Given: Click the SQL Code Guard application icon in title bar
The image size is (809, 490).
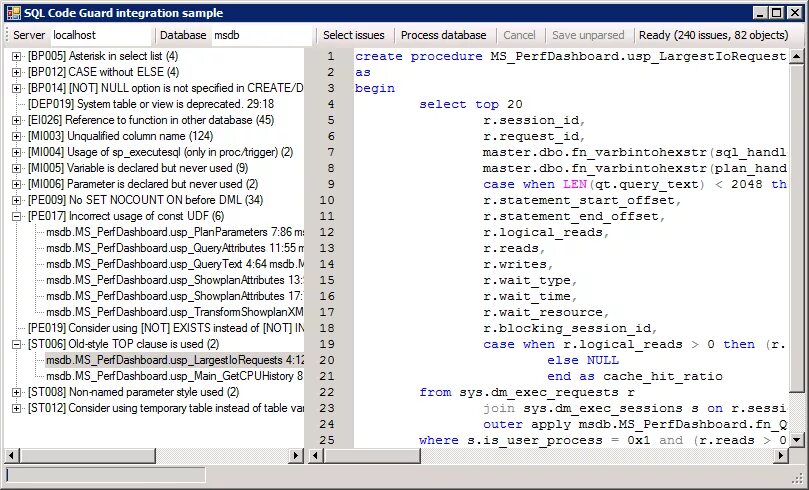Looking at the screenshot, I should (14, 13).
